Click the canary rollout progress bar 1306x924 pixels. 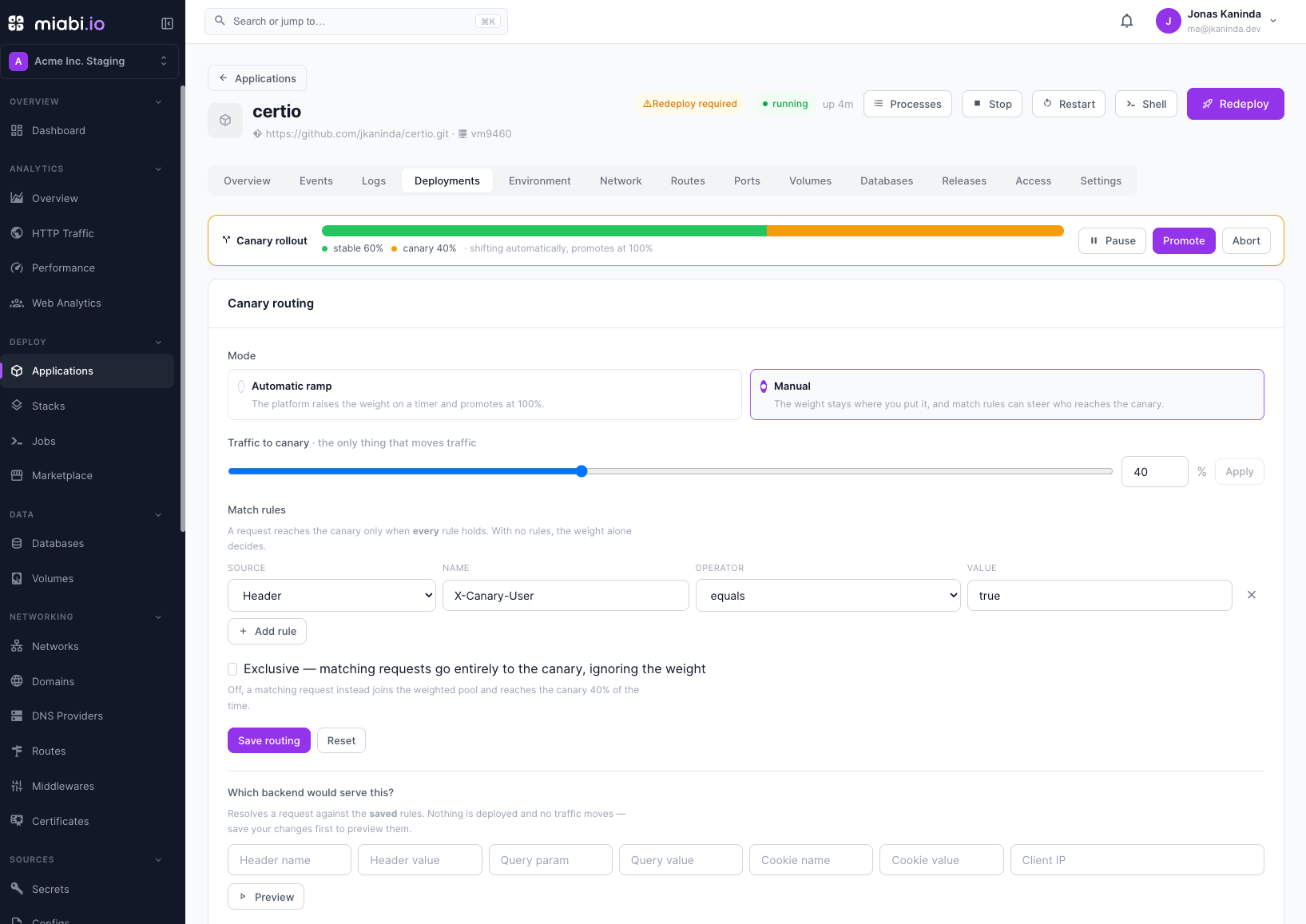tap(693, 231)
